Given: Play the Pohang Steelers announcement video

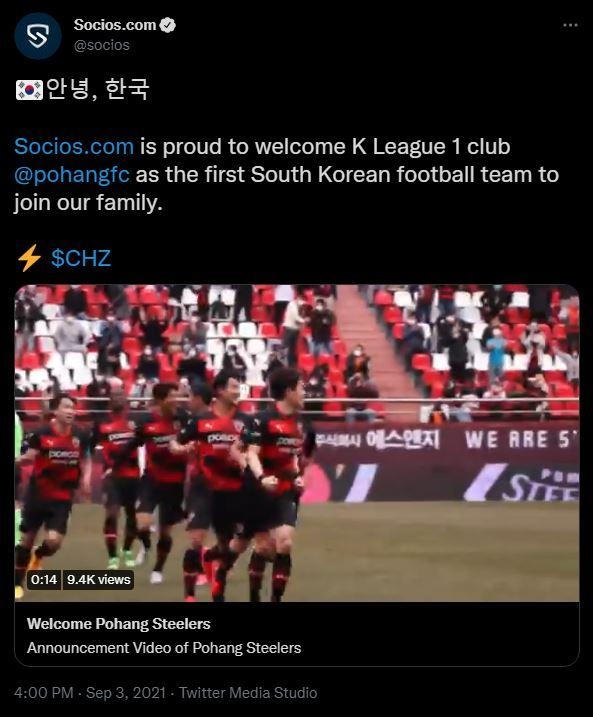Looking at the screenshot, I should click(297, 443).
